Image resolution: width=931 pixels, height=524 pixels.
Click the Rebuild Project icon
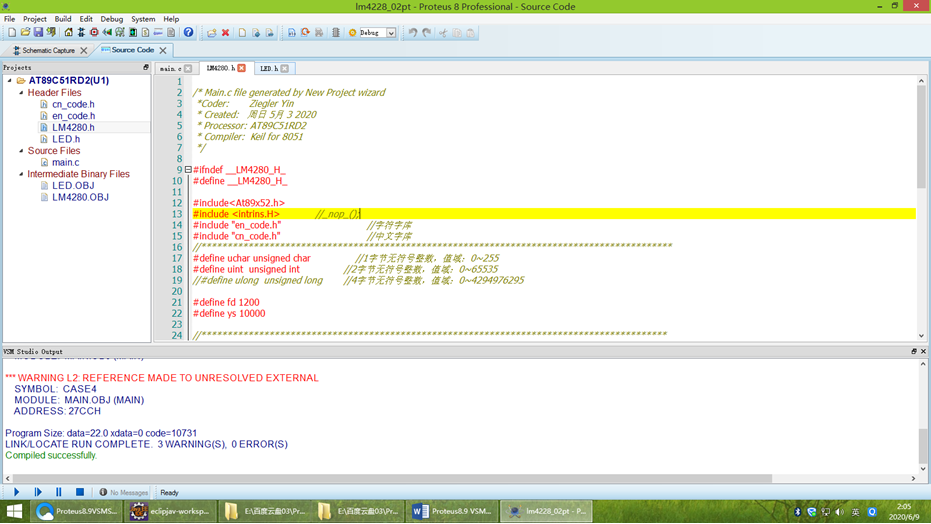305,33
